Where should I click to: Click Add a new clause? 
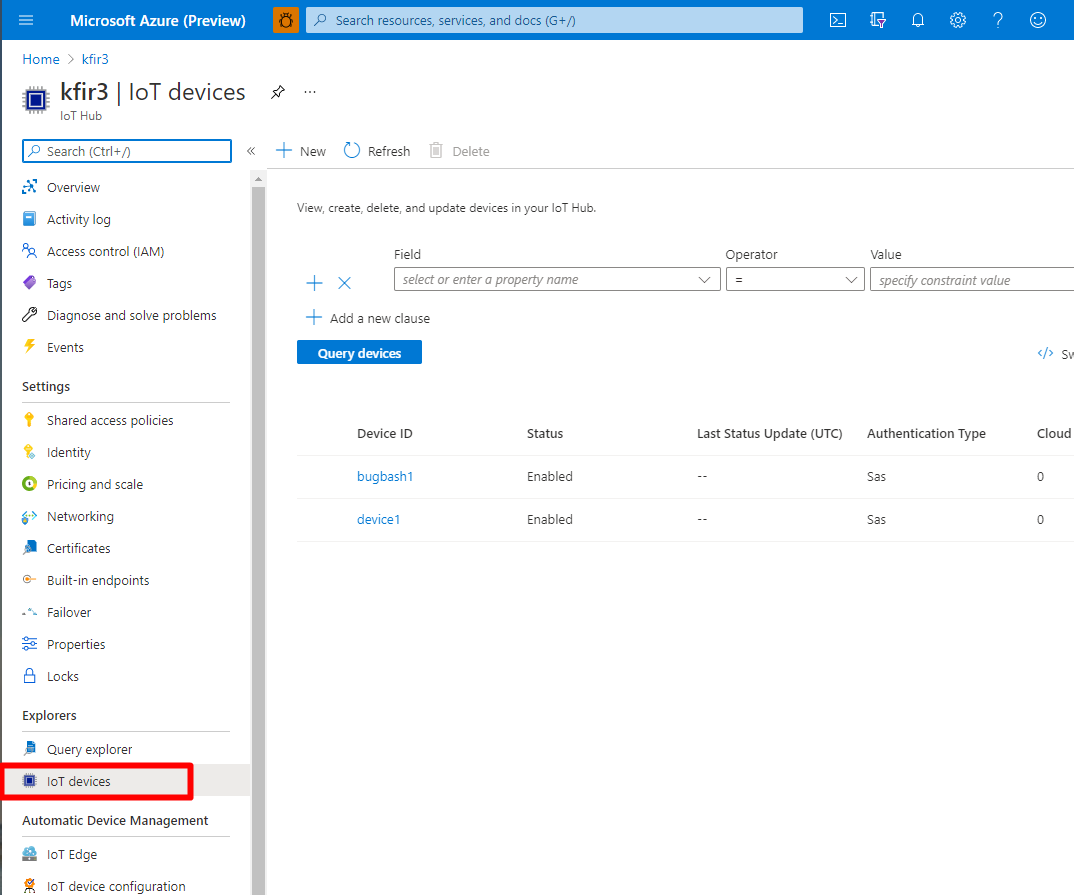tap(368, 318)
